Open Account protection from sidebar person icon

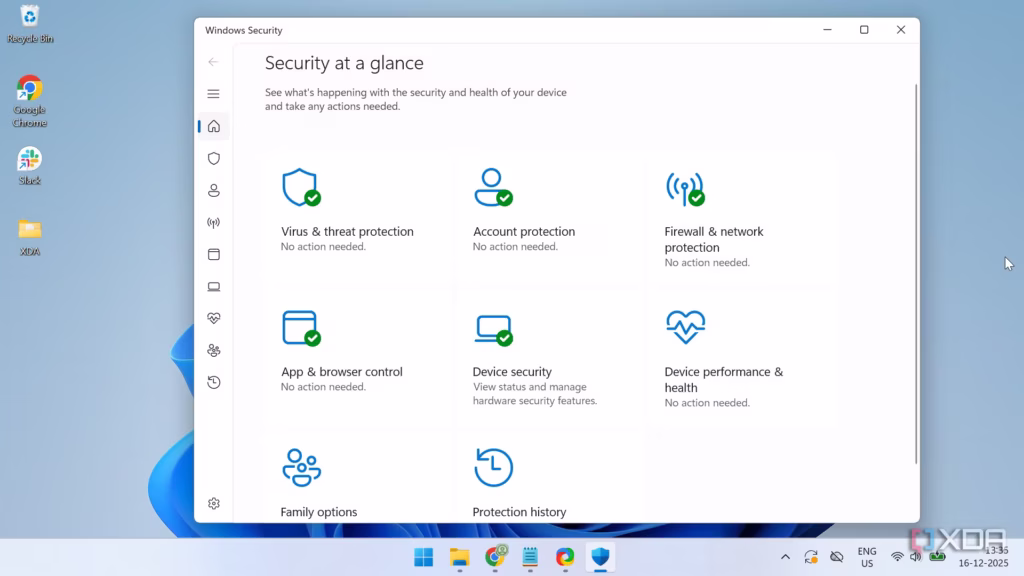[x=214, y=191]
